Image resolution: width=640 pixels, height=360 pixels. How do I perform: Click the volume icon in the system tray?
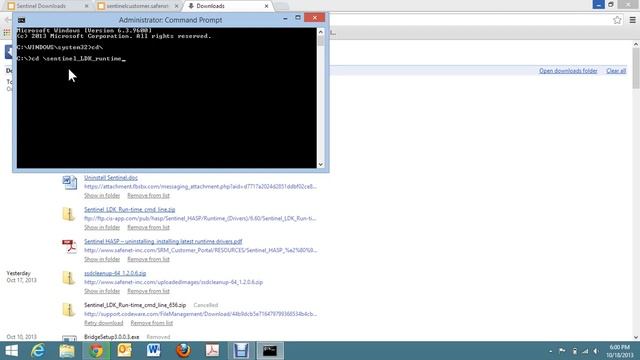(596, 351)
